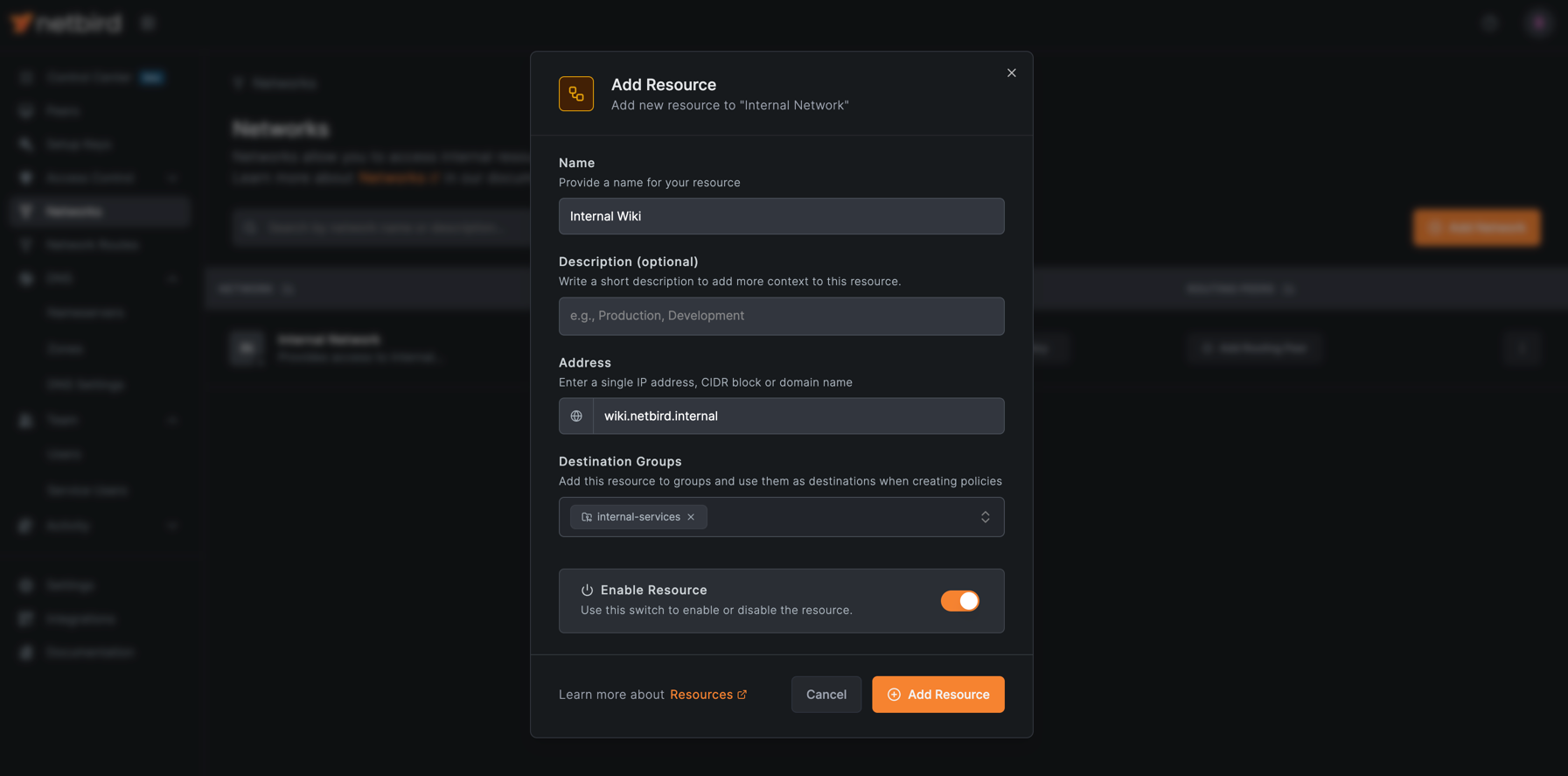Open the Resources documentation link
Image resolution: width=1568 pixels, height=776 pixels.
pos(700,695)
